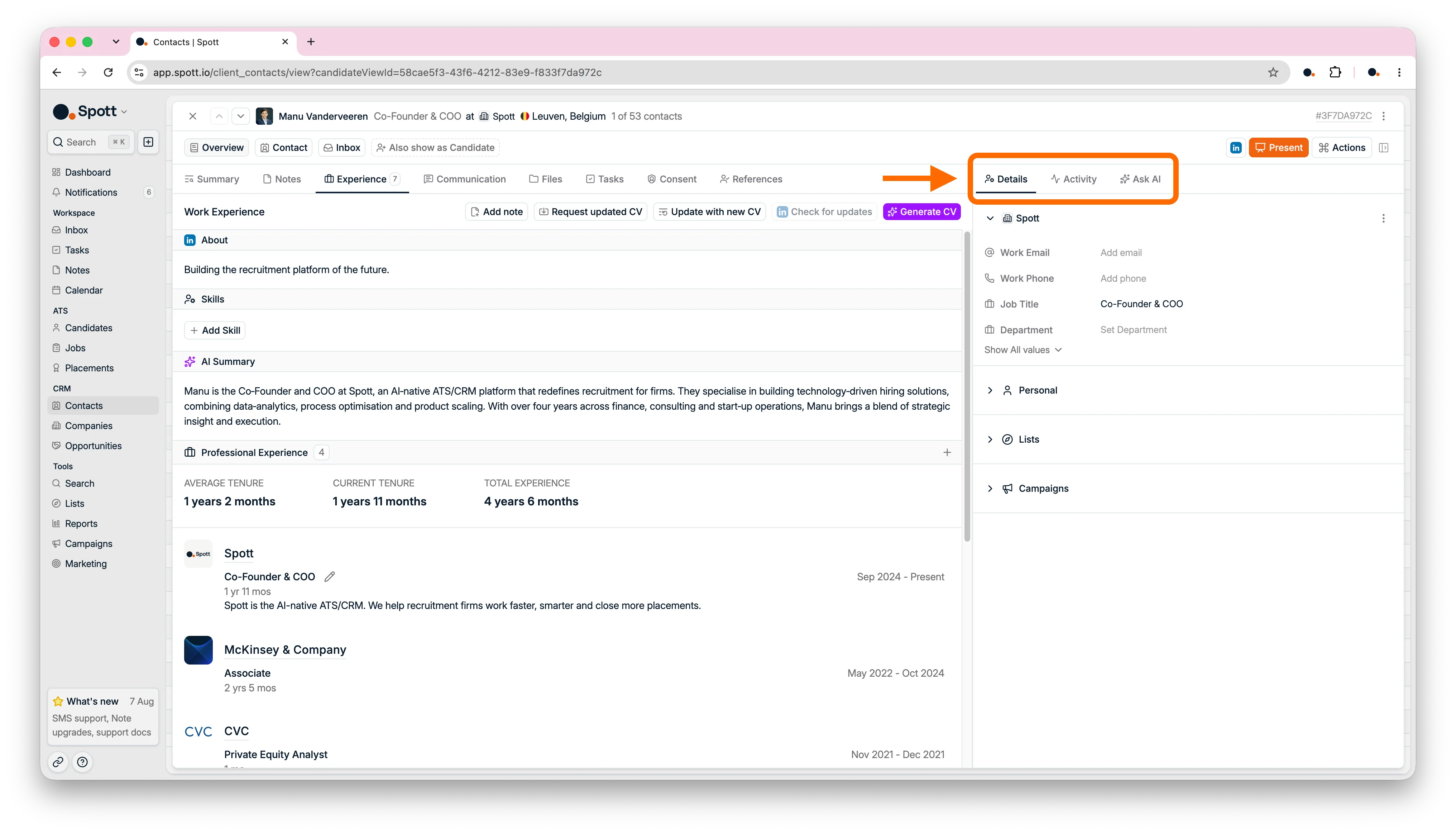Screen dimensions: 1456x833
Task: Open browser extensions puzzle icon
Action: pos(1335,72)
